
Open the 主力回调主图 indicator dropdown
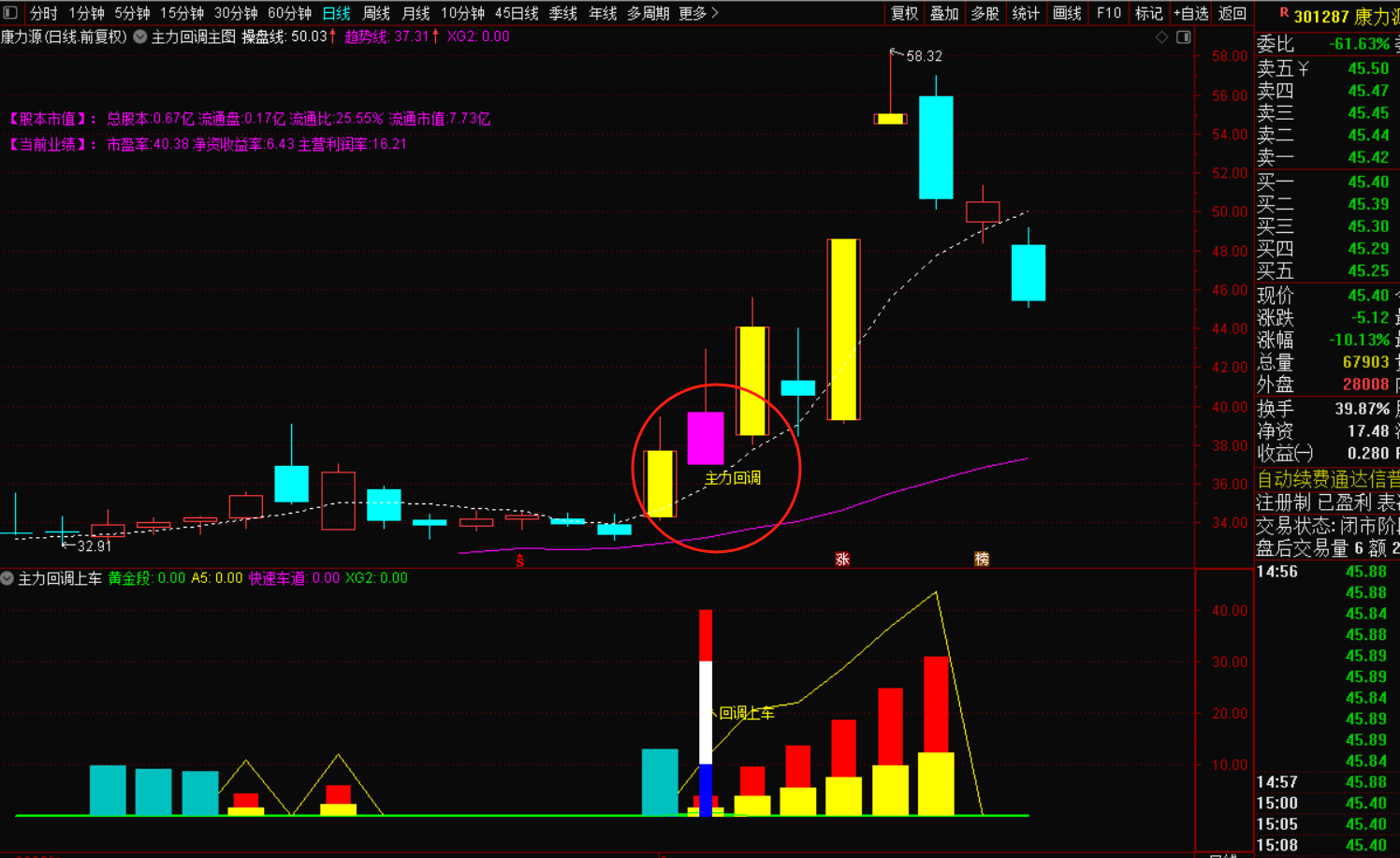coord(140,36)
